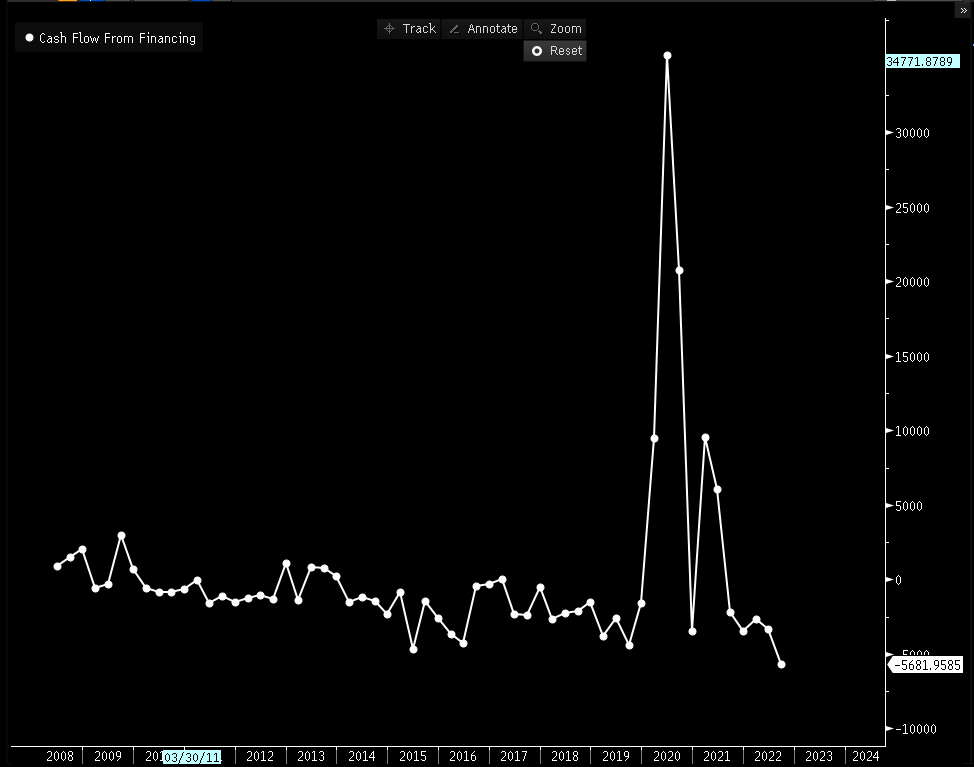Click the 2008 label on the time axis
Screen dimensions: 974x767
[60, 757]
